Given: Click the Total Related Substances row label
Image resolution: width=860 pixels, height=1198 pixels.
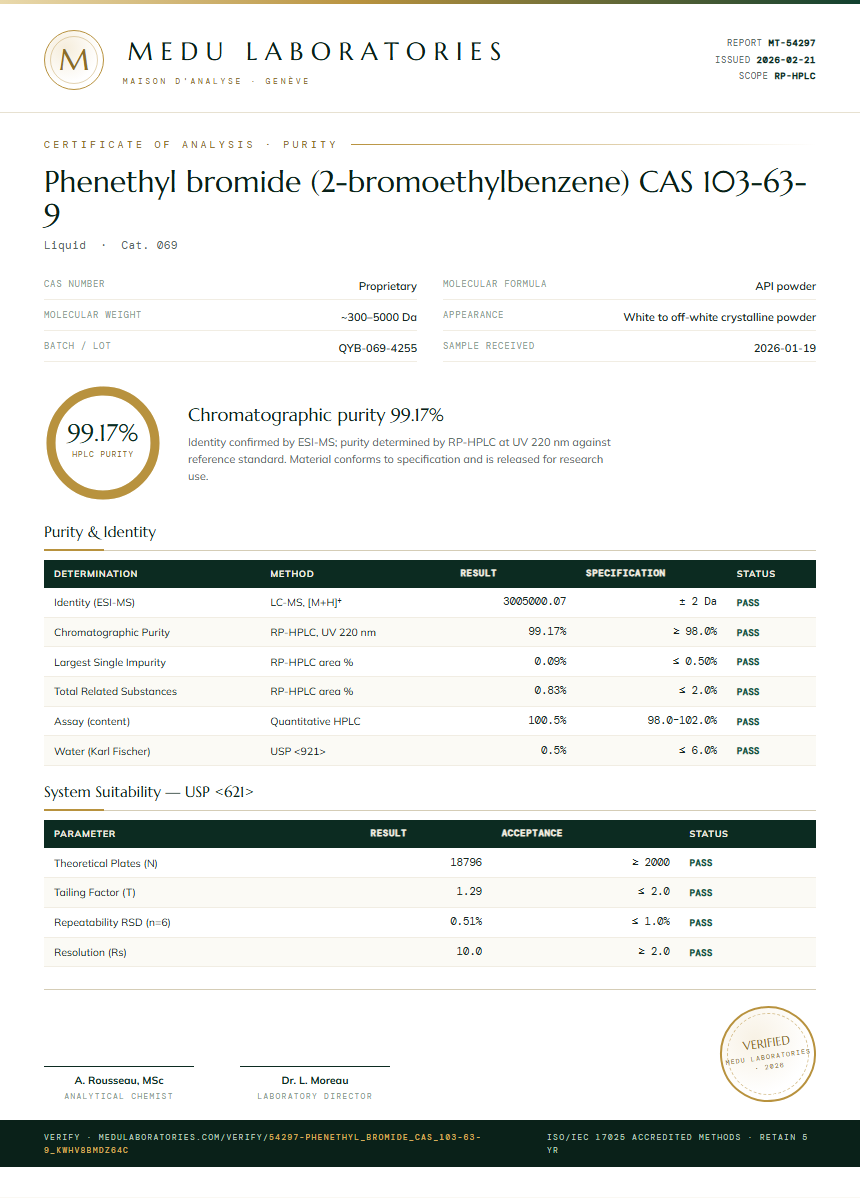Looking at the screenshot, I should point(115,691).
